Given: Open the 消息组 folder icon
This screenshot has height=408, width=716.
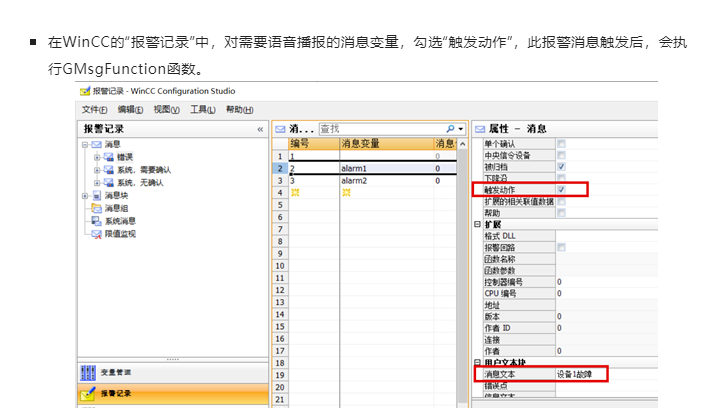Looking at the screenshot, I should [96, 208].
